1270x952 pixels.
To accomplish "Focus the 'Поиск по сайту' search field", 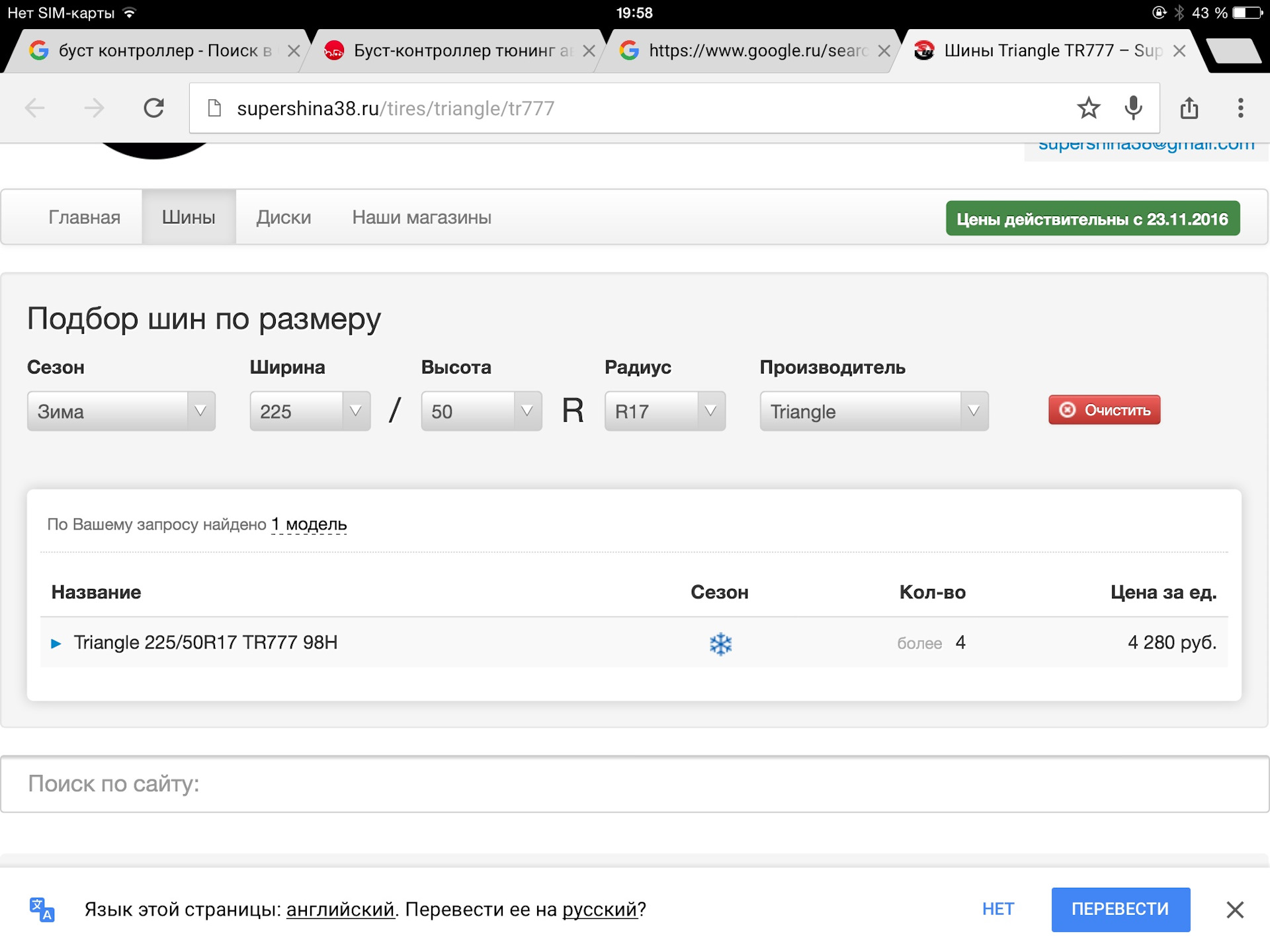I will pos(634,784).
